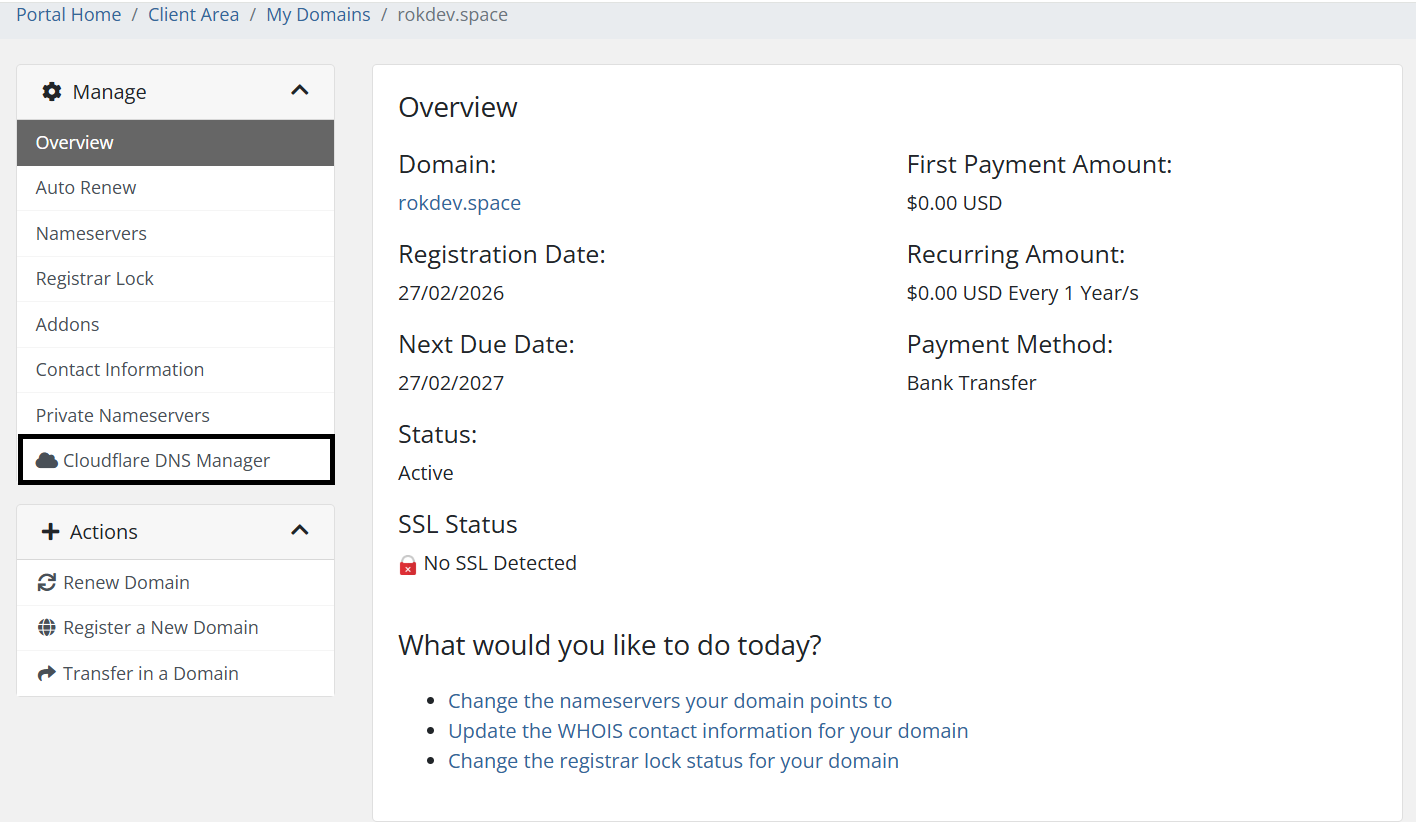This screenshot has width=1416, height=822.
Task: Open My Domains from the breadcrumb
Action: click(x=318, y=14)
